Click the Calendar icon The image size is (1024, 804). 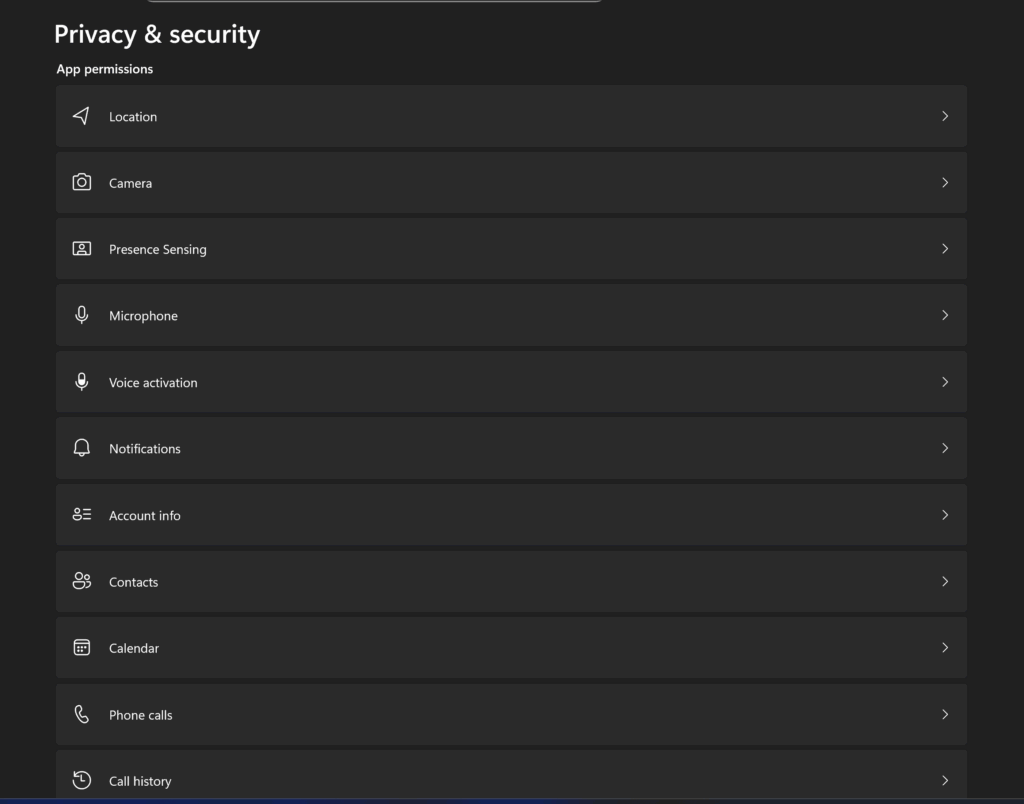tap(81, 647)
